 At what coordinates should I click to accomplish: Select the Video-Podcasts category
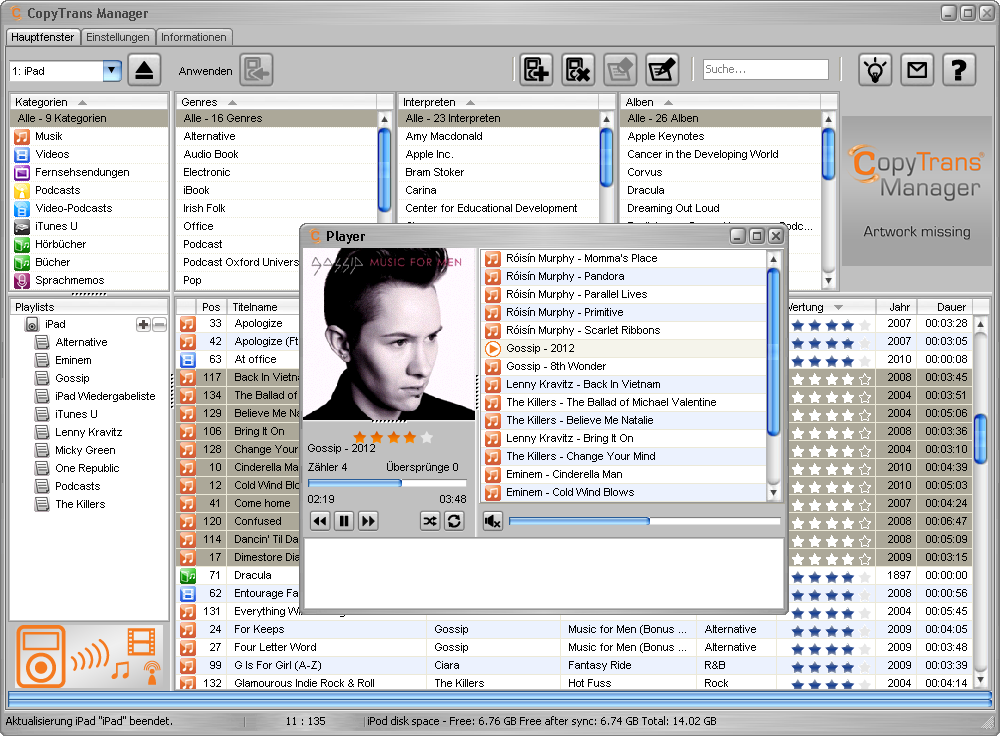coord(89,208)
